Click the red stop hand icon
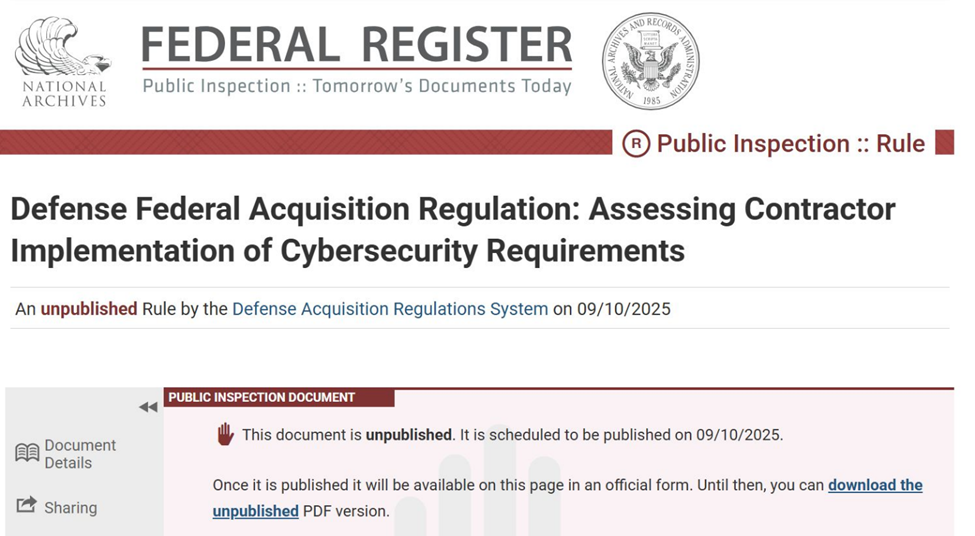The height and width of the screenshot is (536, 975). 225,434
